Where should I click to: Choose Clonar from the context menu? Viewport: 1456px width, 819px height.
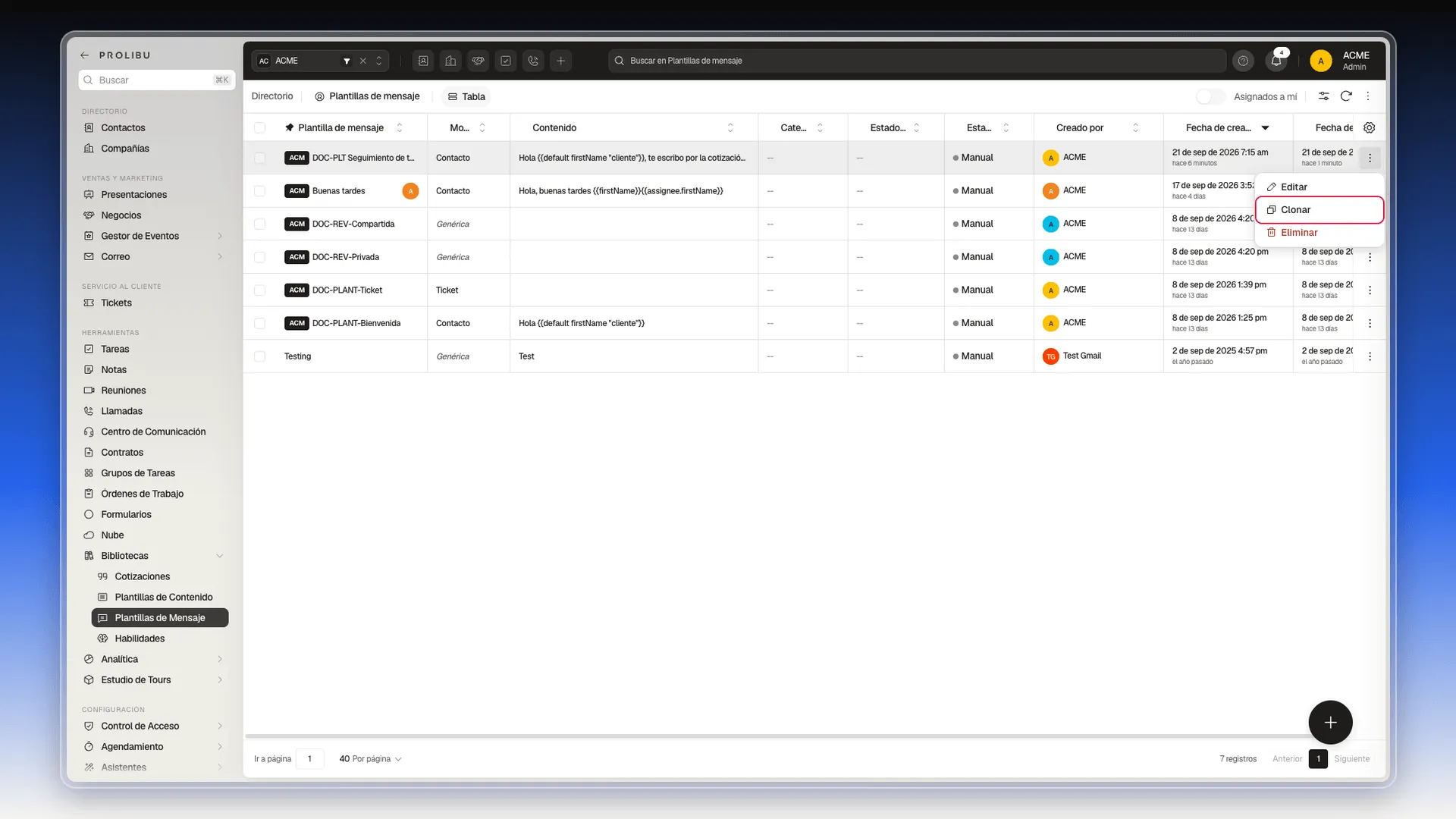(1319, 210)
